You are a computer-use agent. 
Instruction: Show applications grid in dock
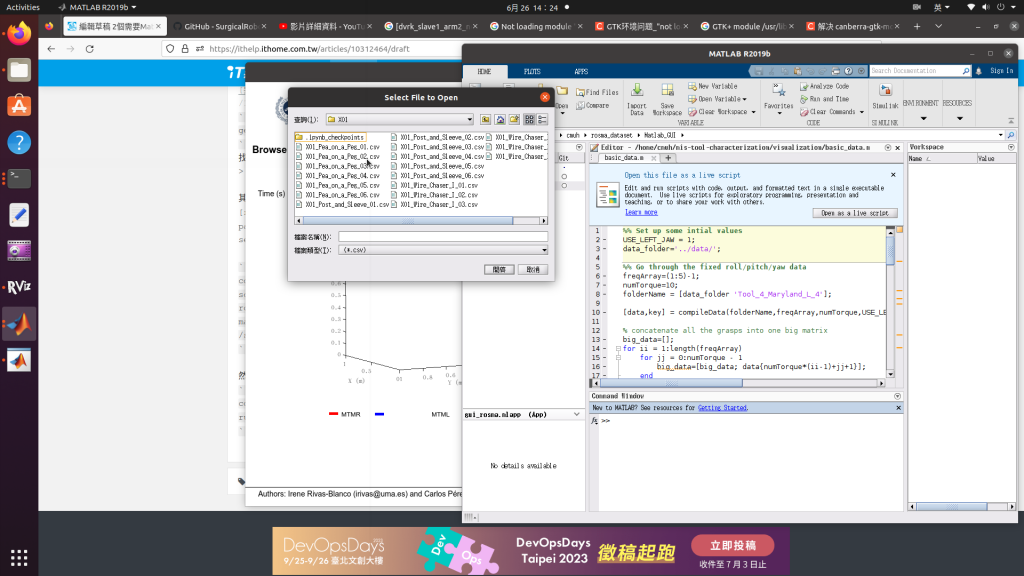tap(19, 557)
